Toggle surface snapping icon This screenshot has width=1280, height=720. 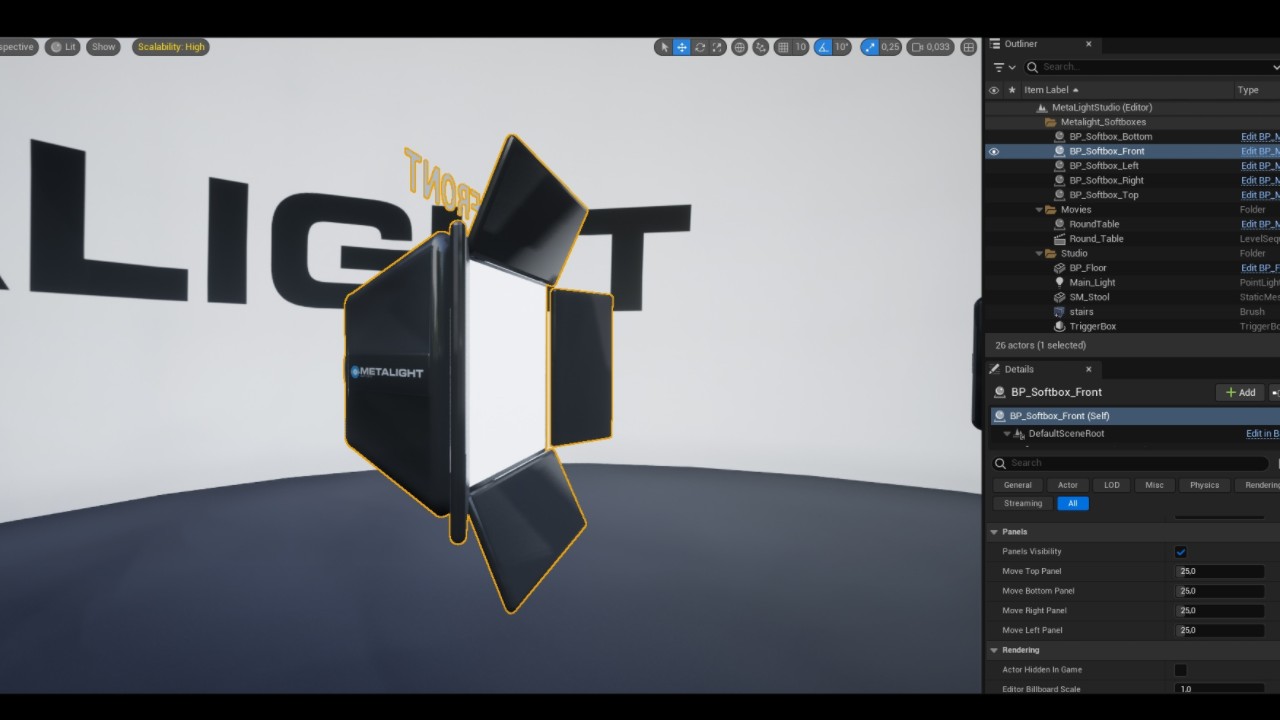pos(760,47)
